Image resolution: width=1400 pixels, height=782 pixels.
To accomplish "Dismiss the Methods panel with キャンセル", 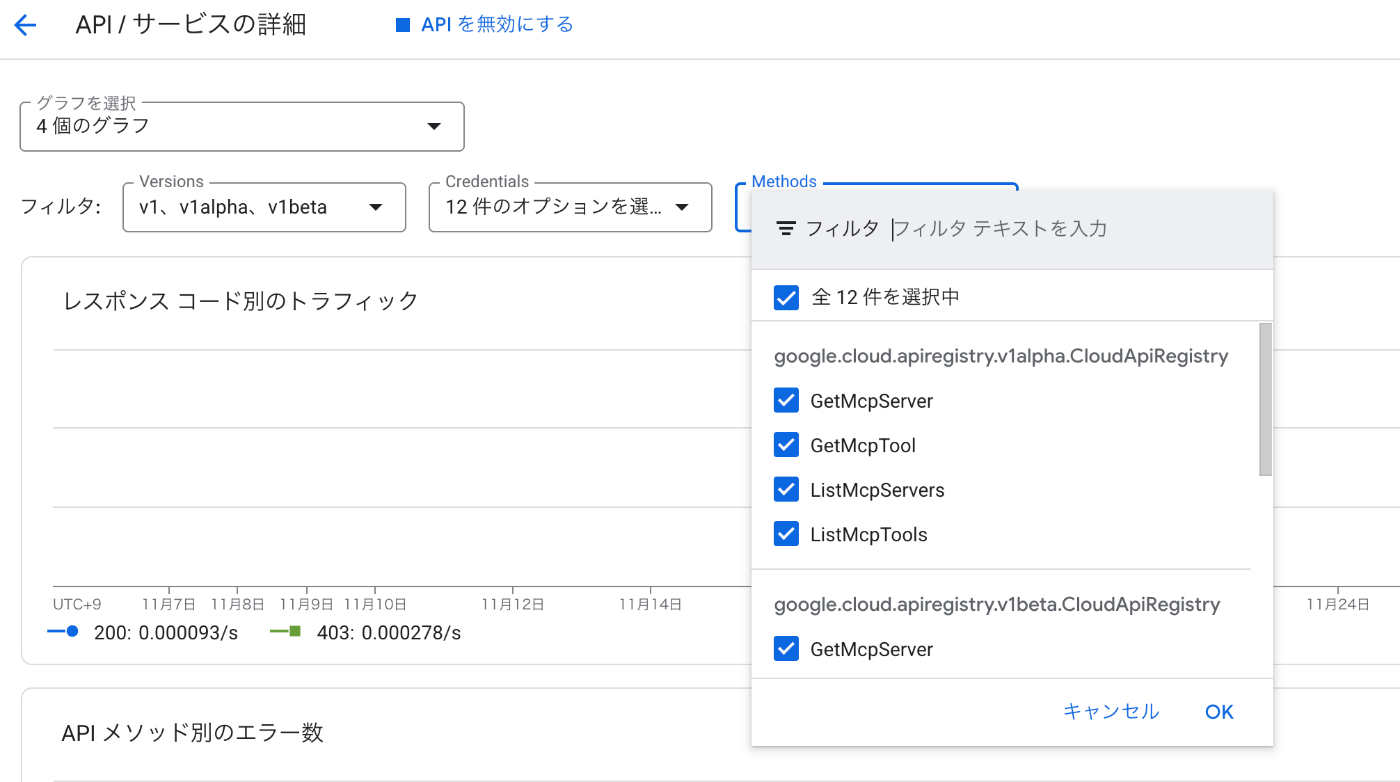I will (1111, 712).
